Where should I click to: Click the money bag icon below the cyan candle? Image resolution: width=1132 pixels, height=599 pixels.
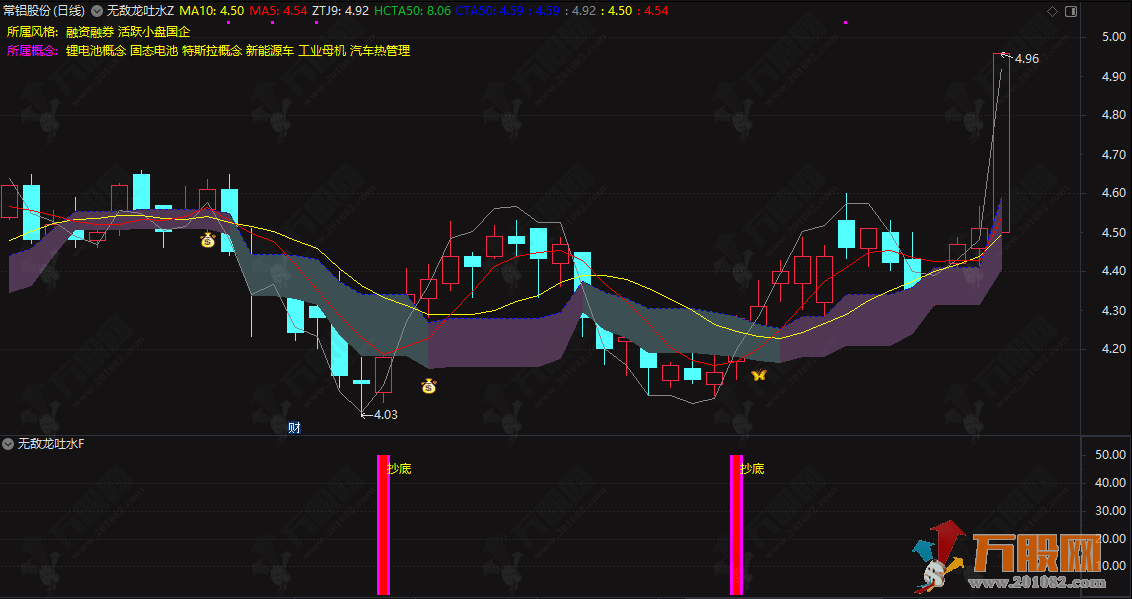click(208, 240)
